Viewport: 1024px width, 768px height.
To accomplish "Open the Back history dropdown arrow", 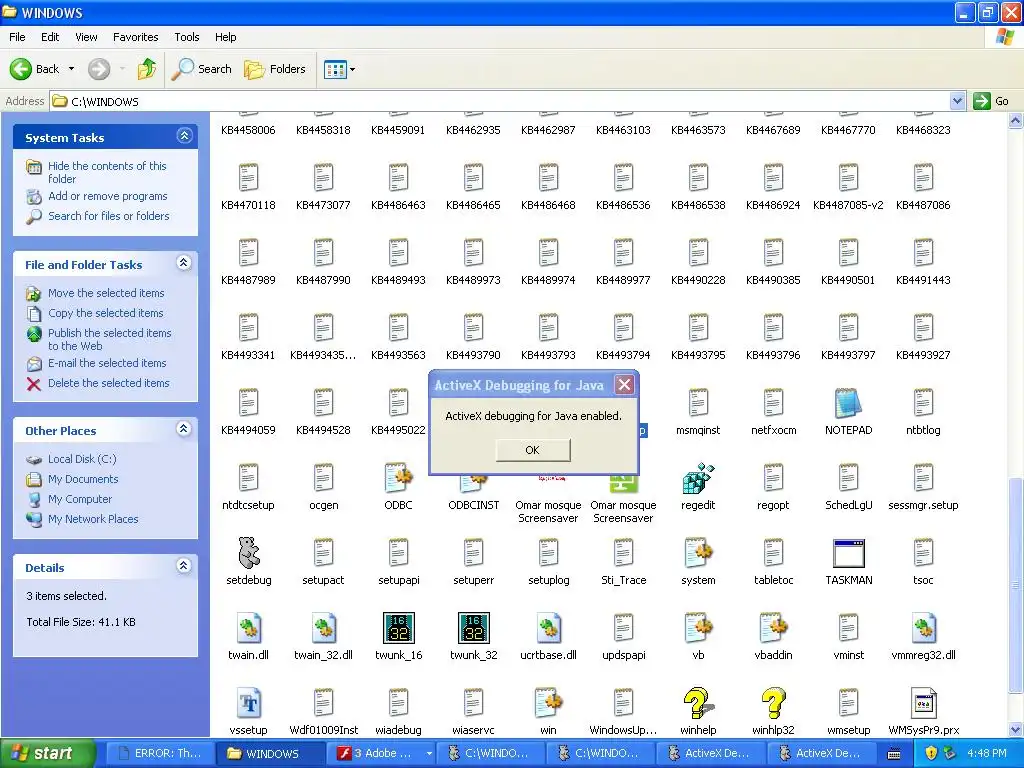I will (71, 69).
